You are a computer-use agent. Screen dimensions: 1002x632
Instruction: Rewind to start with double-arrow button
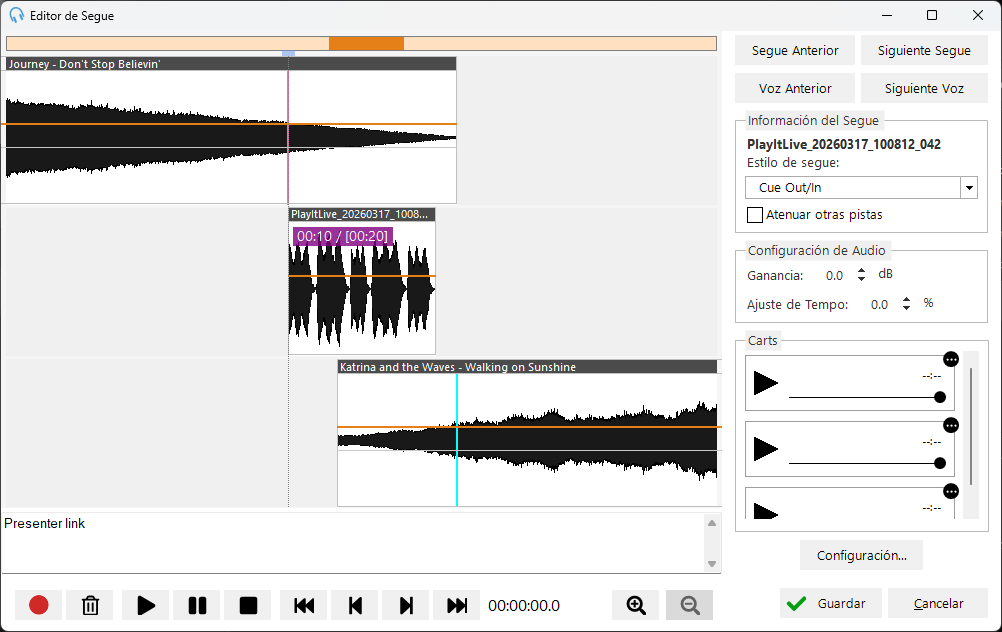tap(304, 605)
